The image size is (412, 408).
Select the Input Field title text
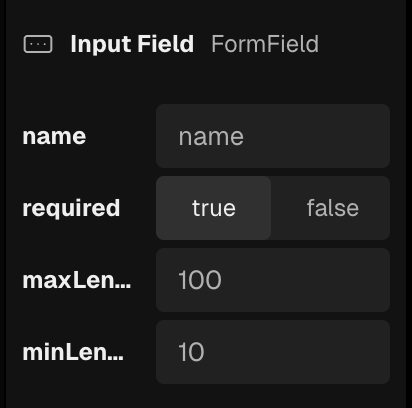pyautogui.click(x=132, y=45)
